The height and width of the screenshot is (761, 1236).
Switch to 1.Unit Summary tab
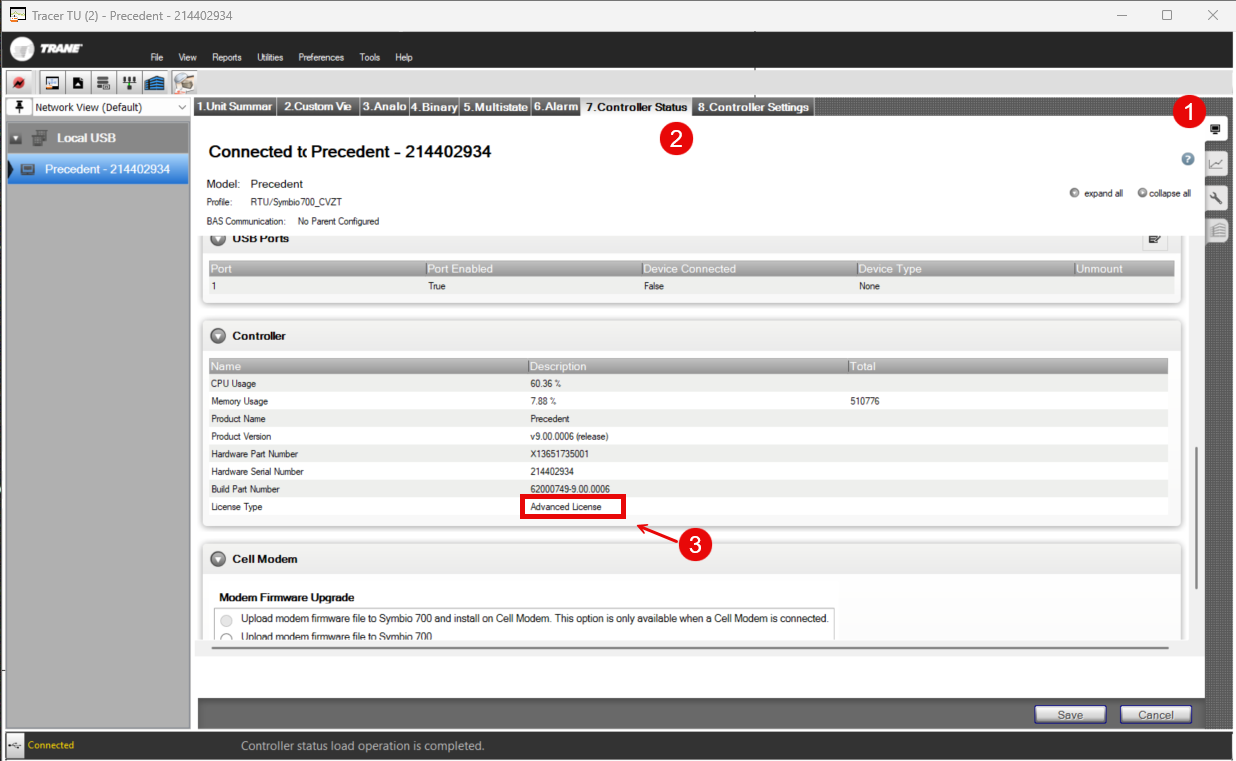coord(235,107)
